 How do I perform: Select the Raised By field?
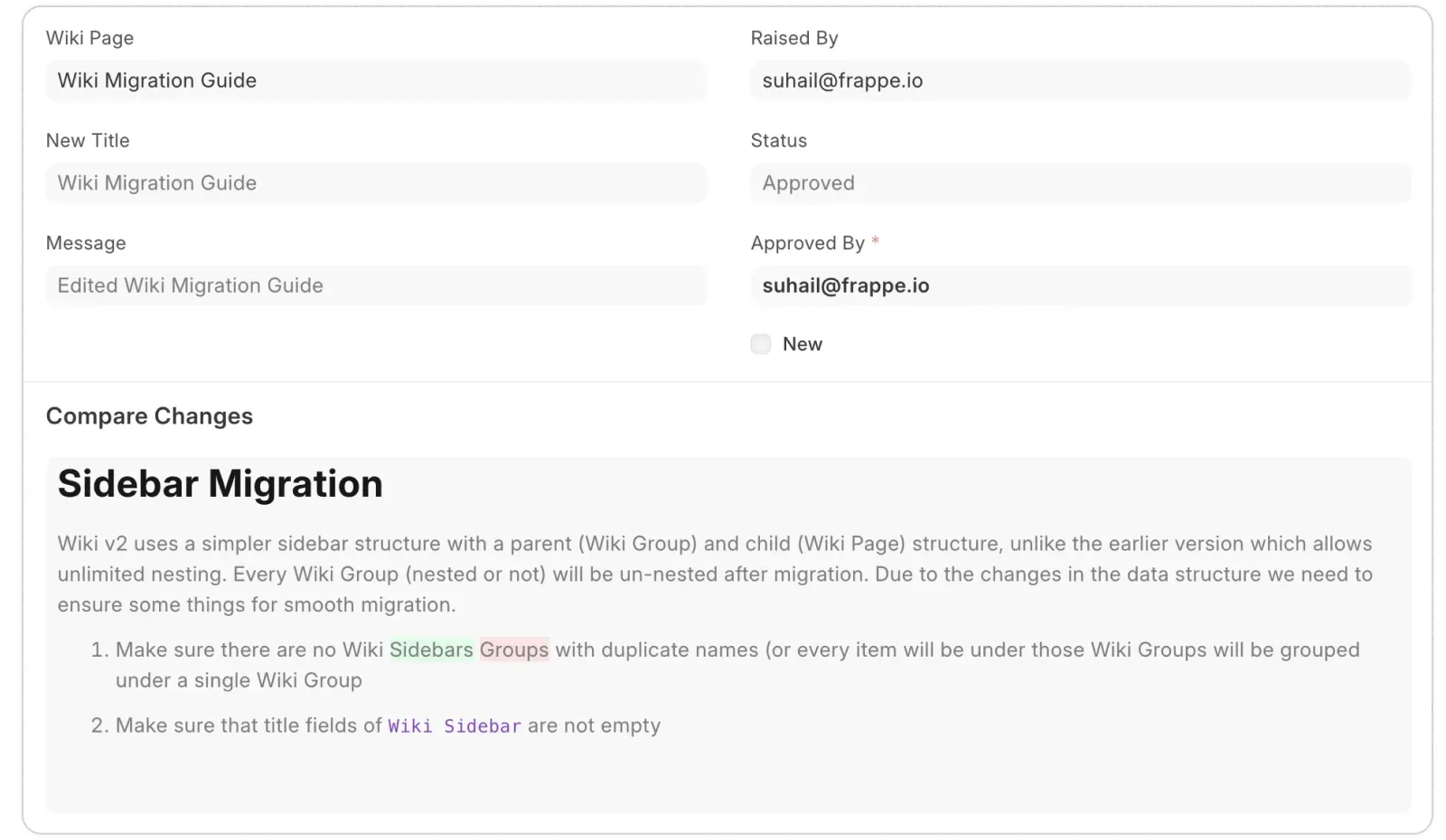pos(1080,80)
